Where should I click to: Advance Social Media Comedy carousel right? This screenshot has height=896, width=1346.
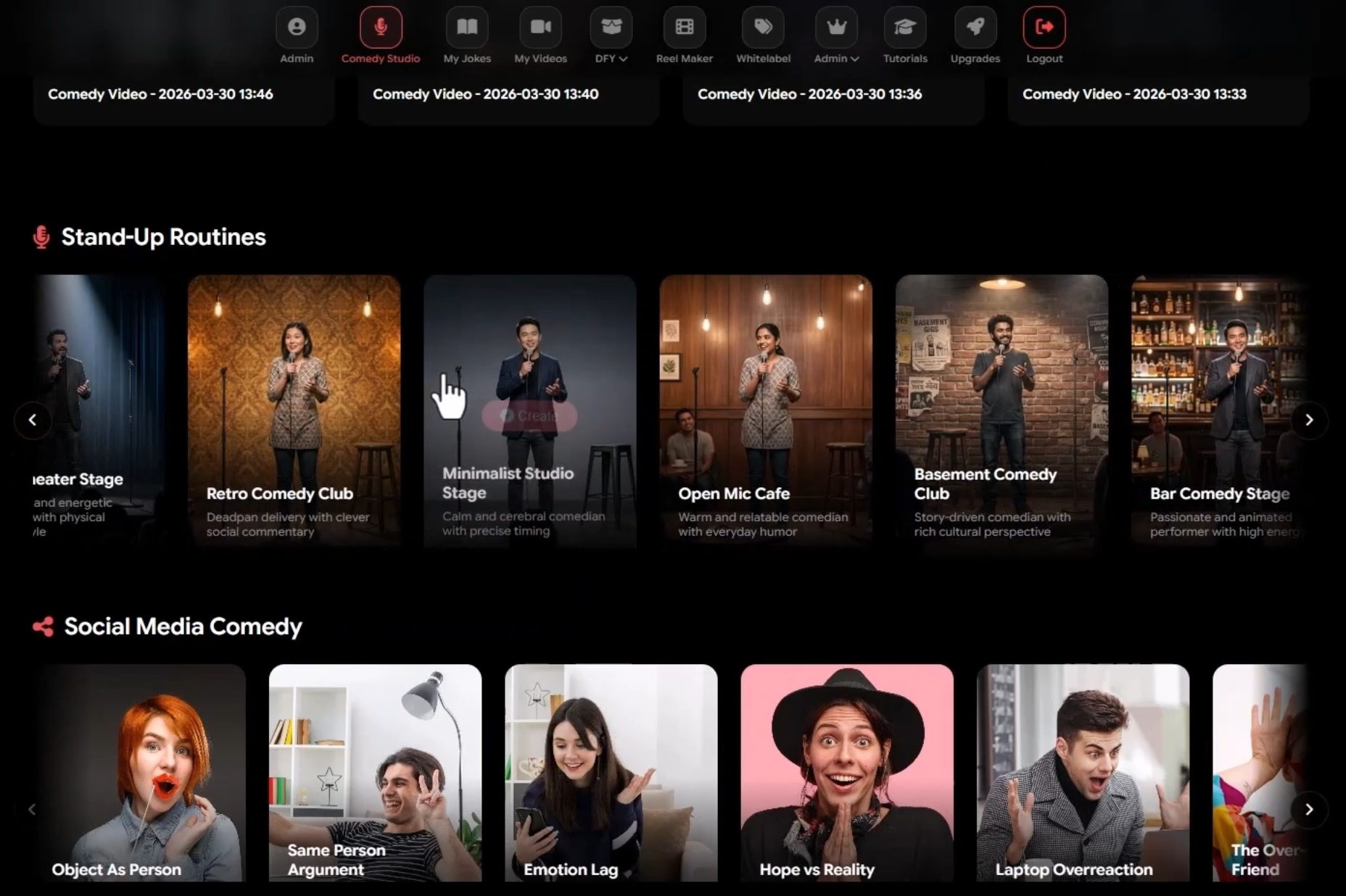tap(1308, 809)
